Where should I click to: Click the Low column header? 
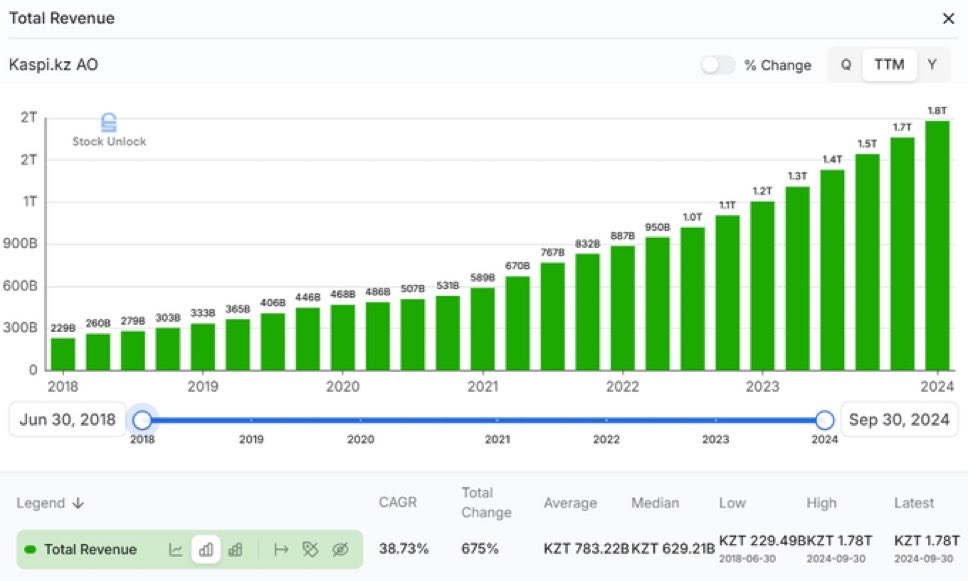click(x=732, y=503)
